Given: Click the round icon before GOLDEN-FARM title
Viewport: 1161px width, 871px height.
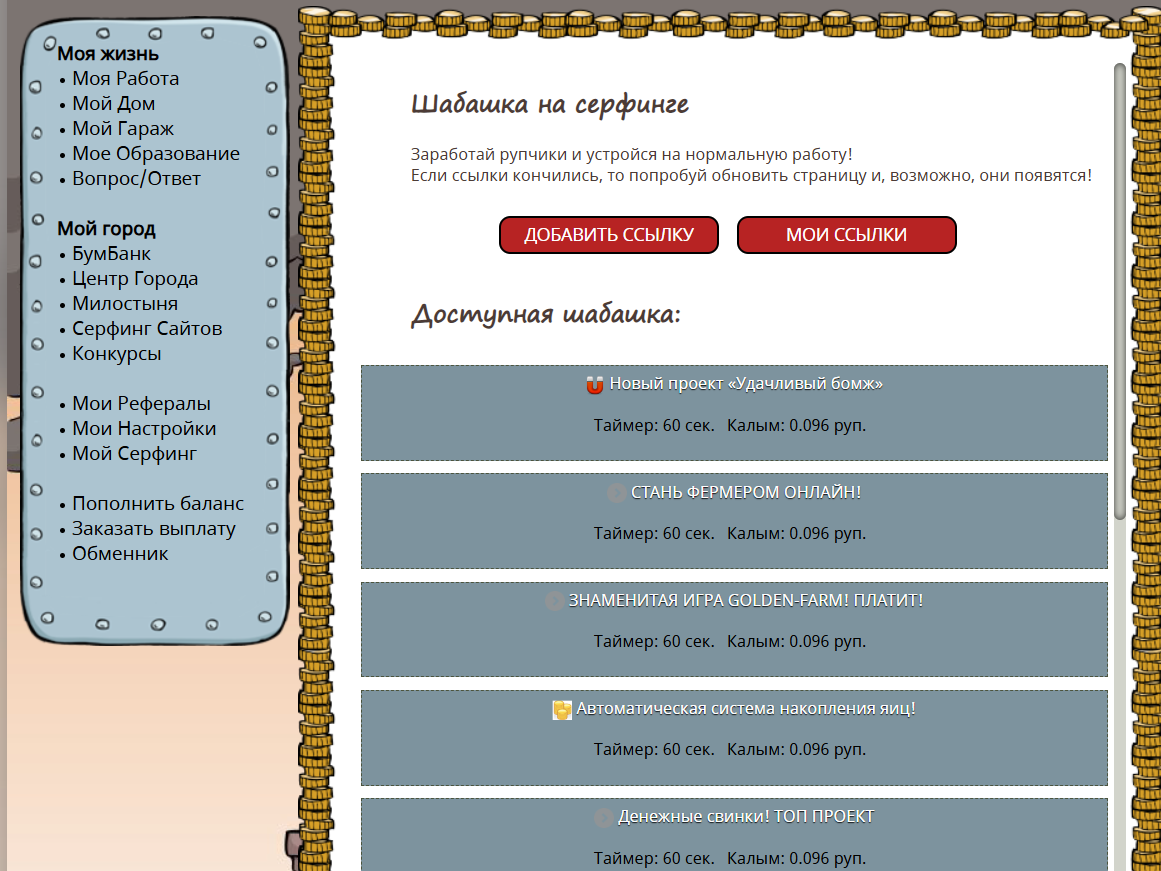Looking at the screenshot, I should point(554,601).
